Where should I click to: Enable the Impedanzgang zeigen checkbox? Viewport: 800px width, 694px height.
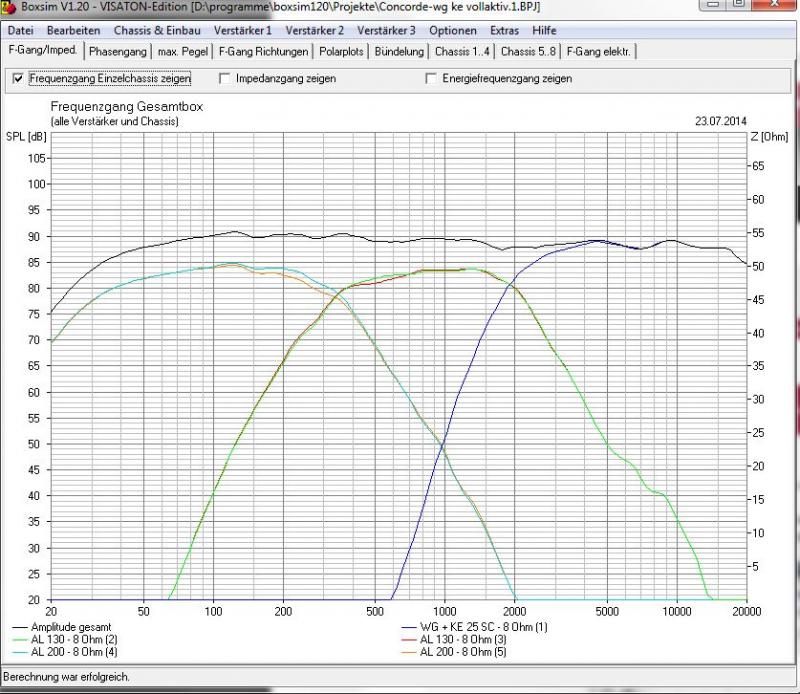[225, 78]
